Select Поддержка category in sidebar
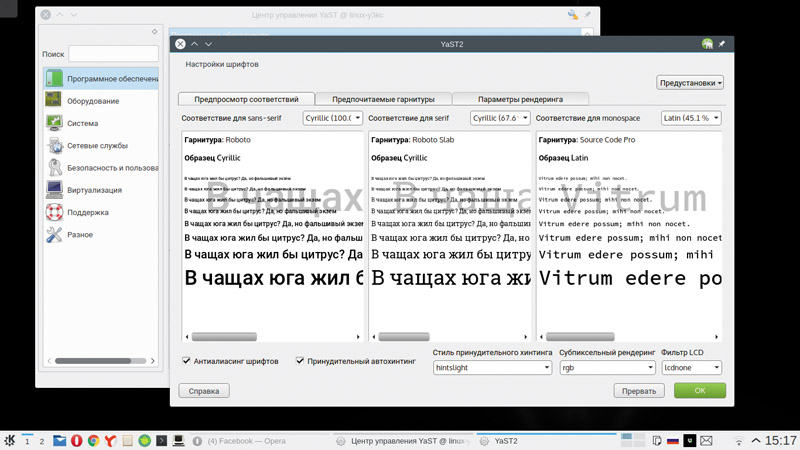 point(101,212)
